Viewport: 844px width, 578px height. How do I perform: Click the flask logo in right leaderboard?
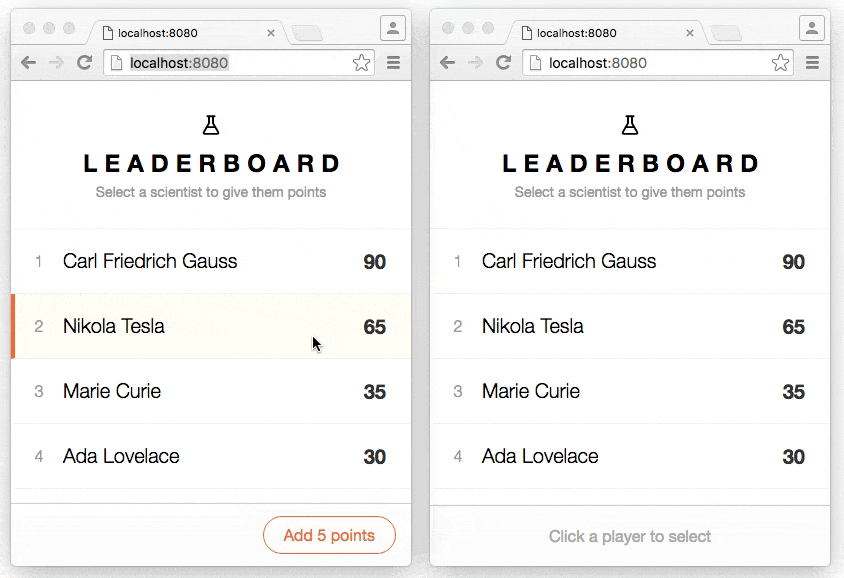tap(630, 125)
